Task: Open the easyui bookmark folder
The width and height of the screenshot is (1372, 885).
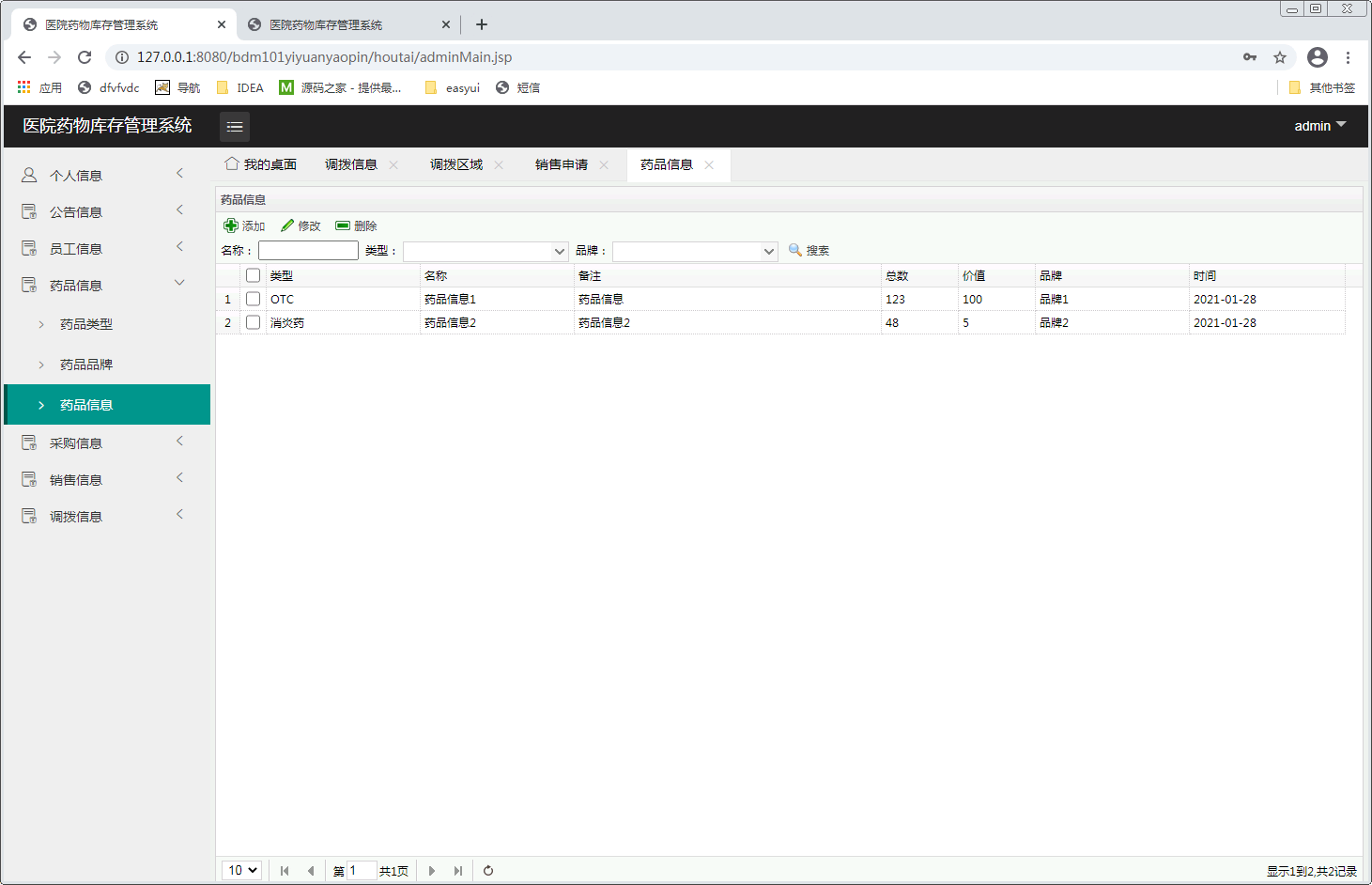Action: click(x=453, y=87)
